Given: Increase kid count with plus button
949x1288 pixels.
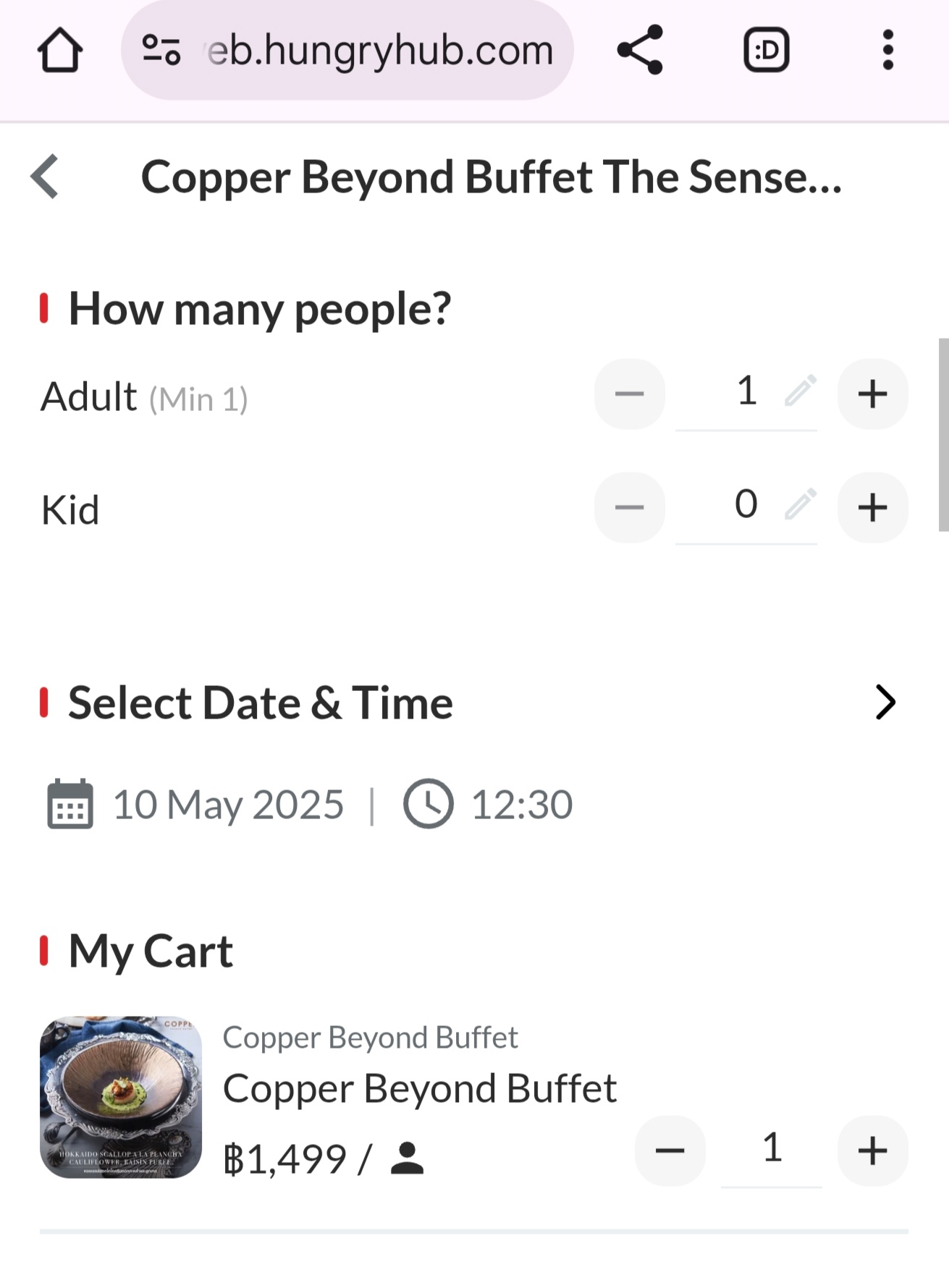Looking at the screenshot, I should [x=872, y=507].
